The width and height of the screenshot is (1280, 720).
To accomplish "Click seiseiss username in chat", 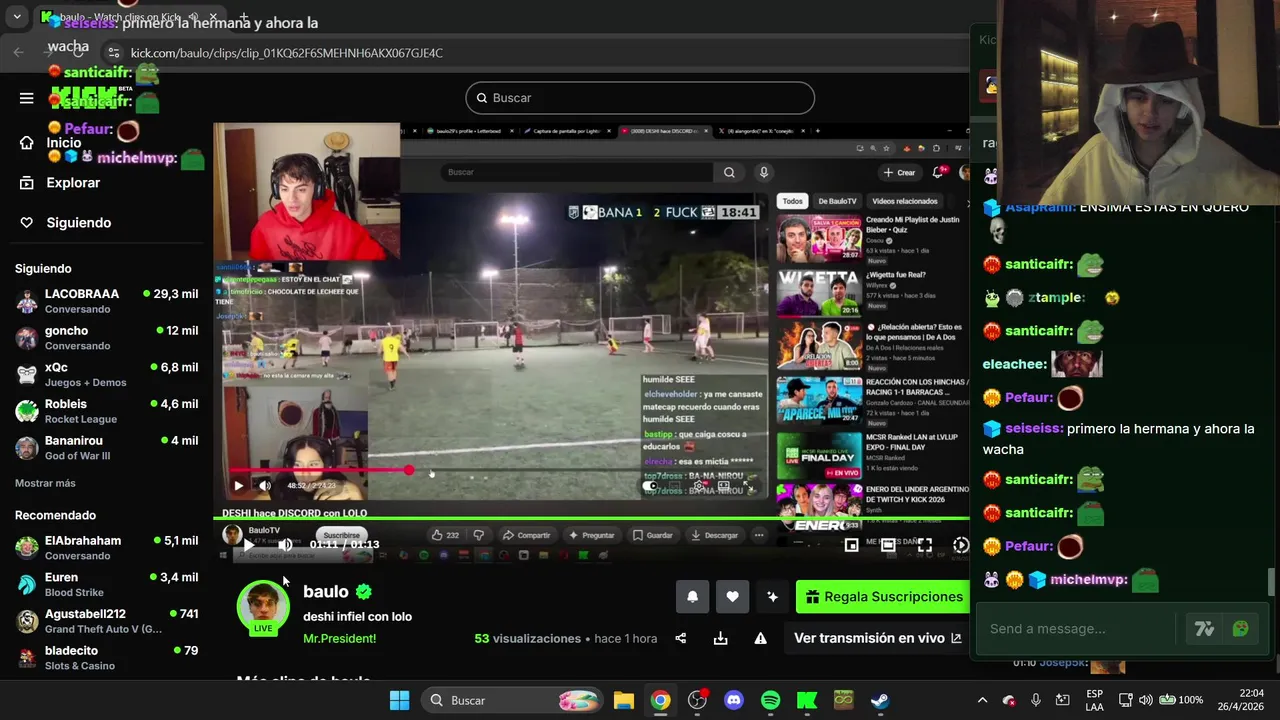I will [x=1034, y=429].
